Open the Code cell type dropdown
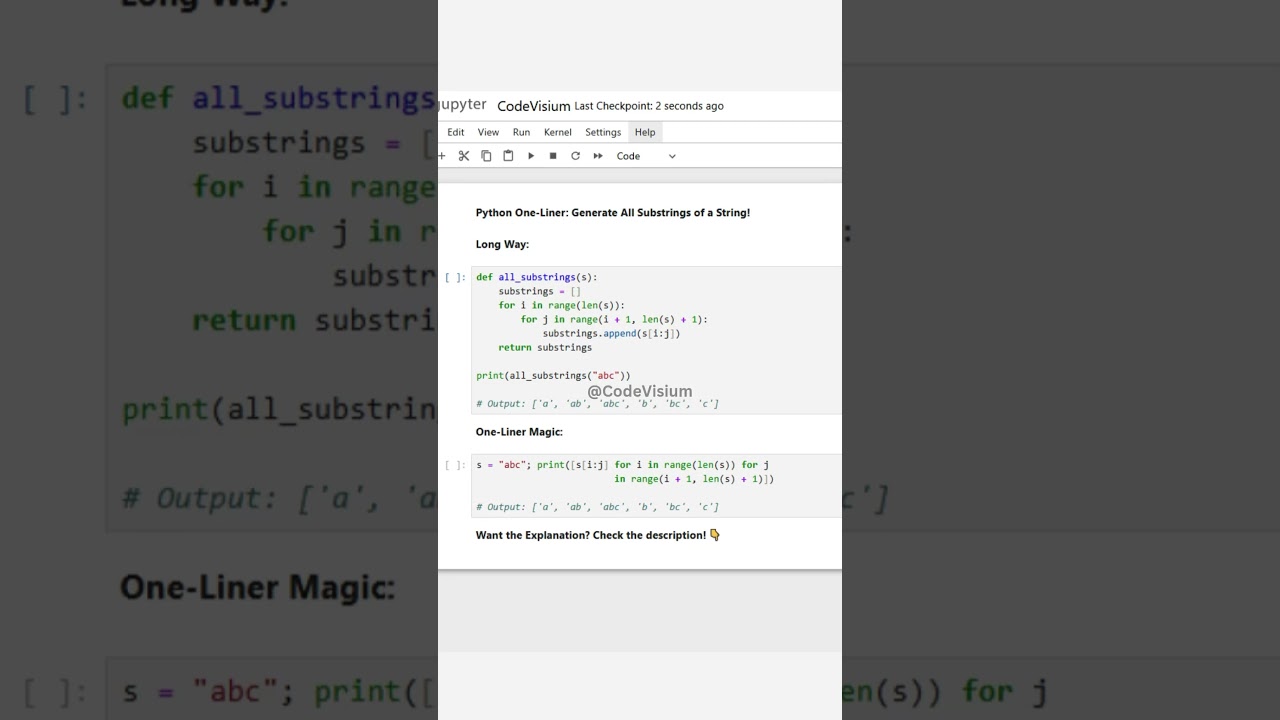This screenshot has height=720, width=1280. click(x=646, y=156)
